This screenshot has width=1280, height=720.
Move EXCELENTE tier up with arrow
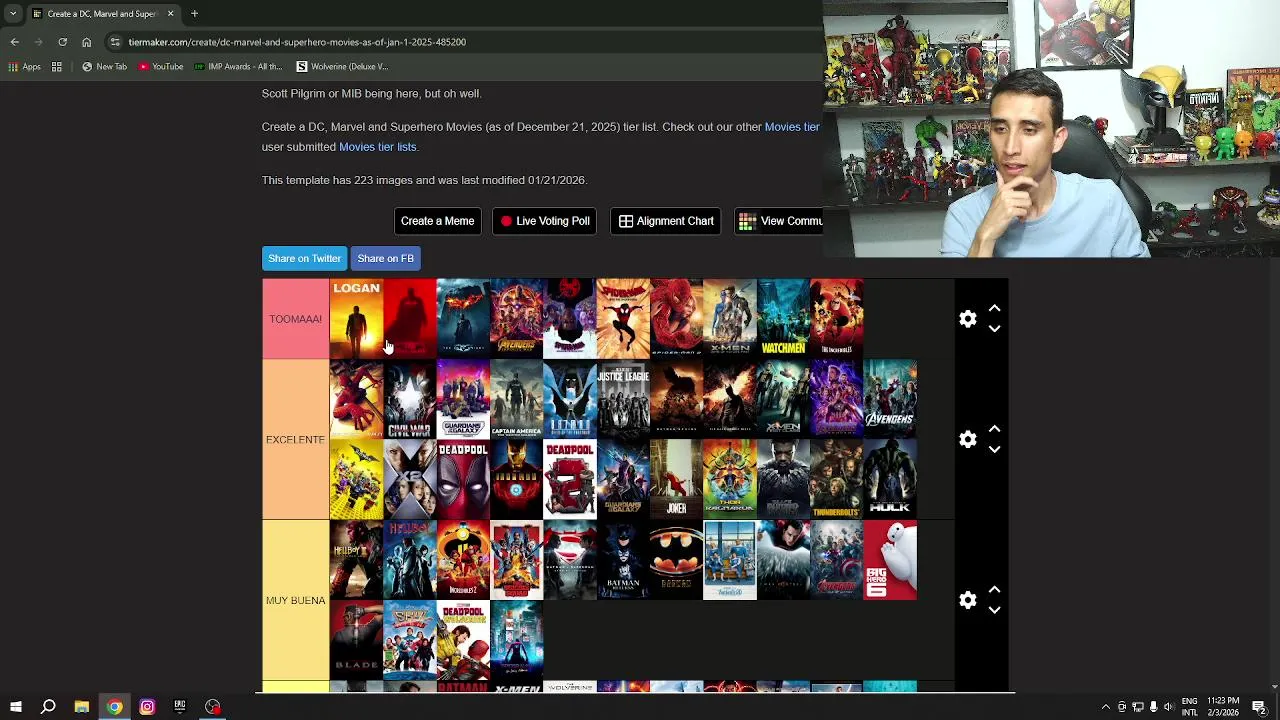(994, 429)
